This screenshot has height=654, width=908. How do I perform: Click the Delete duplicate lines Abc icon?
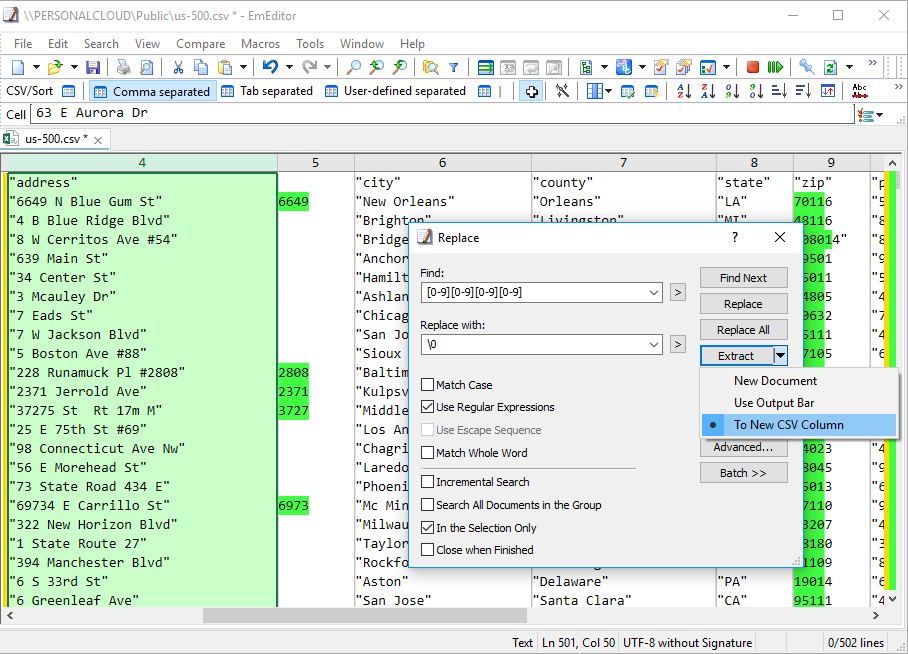click(x=859, y=91)
